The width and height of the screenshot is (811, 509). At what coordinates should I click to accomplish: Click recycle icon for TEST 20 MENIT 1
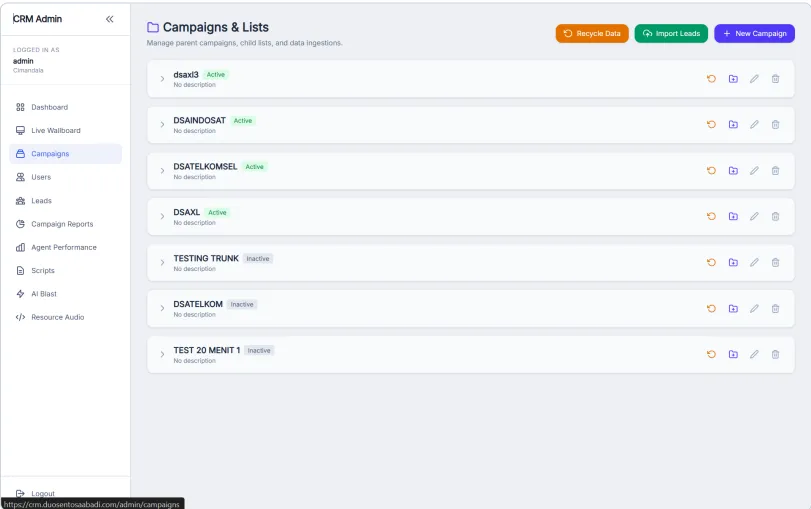pos(711,354)
